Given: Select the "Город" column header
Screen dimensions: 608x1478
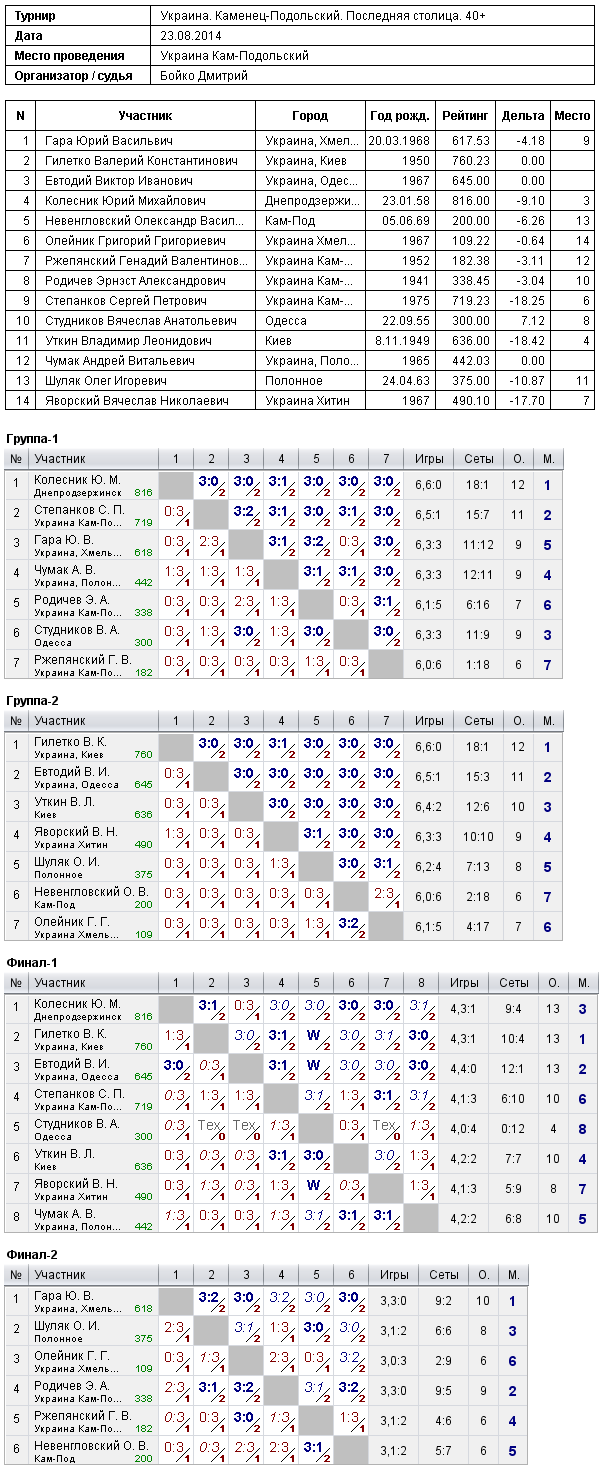Looking at the screenshot, I should (x=310, y=116).
